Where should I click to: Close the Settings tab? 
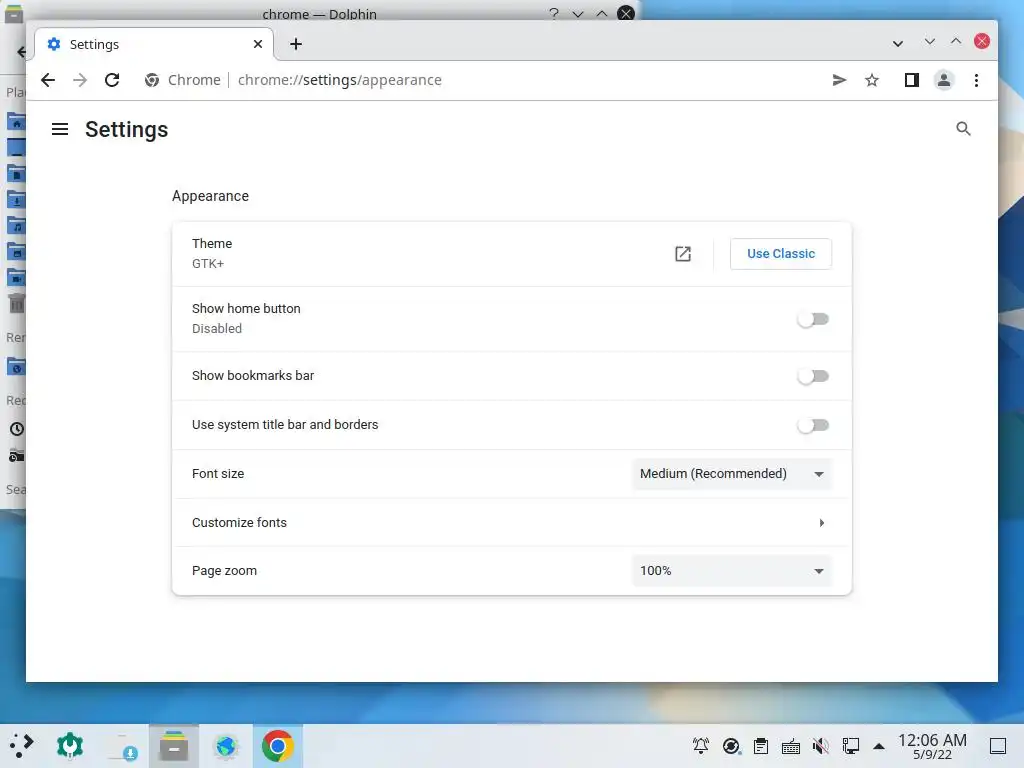(x=258, y=44)
